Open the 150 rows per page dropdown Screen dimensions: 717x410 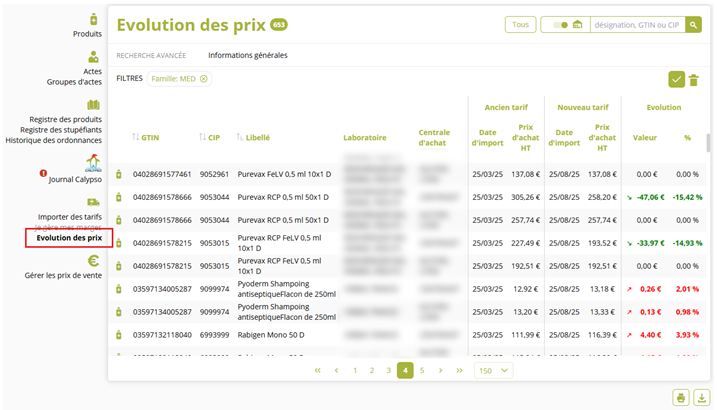[493, 371]
